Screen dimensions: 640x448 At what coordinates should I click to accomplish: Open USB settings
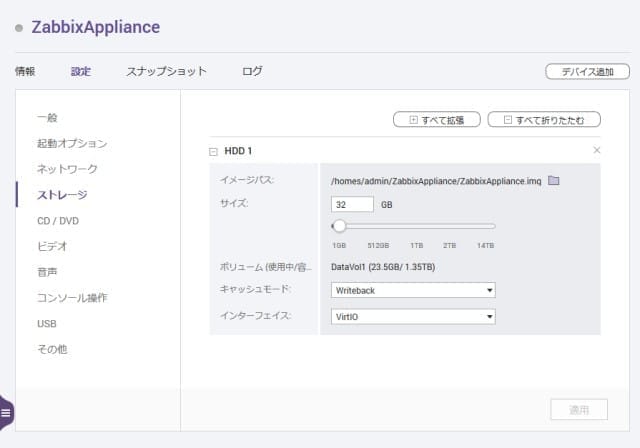[47, 324]
